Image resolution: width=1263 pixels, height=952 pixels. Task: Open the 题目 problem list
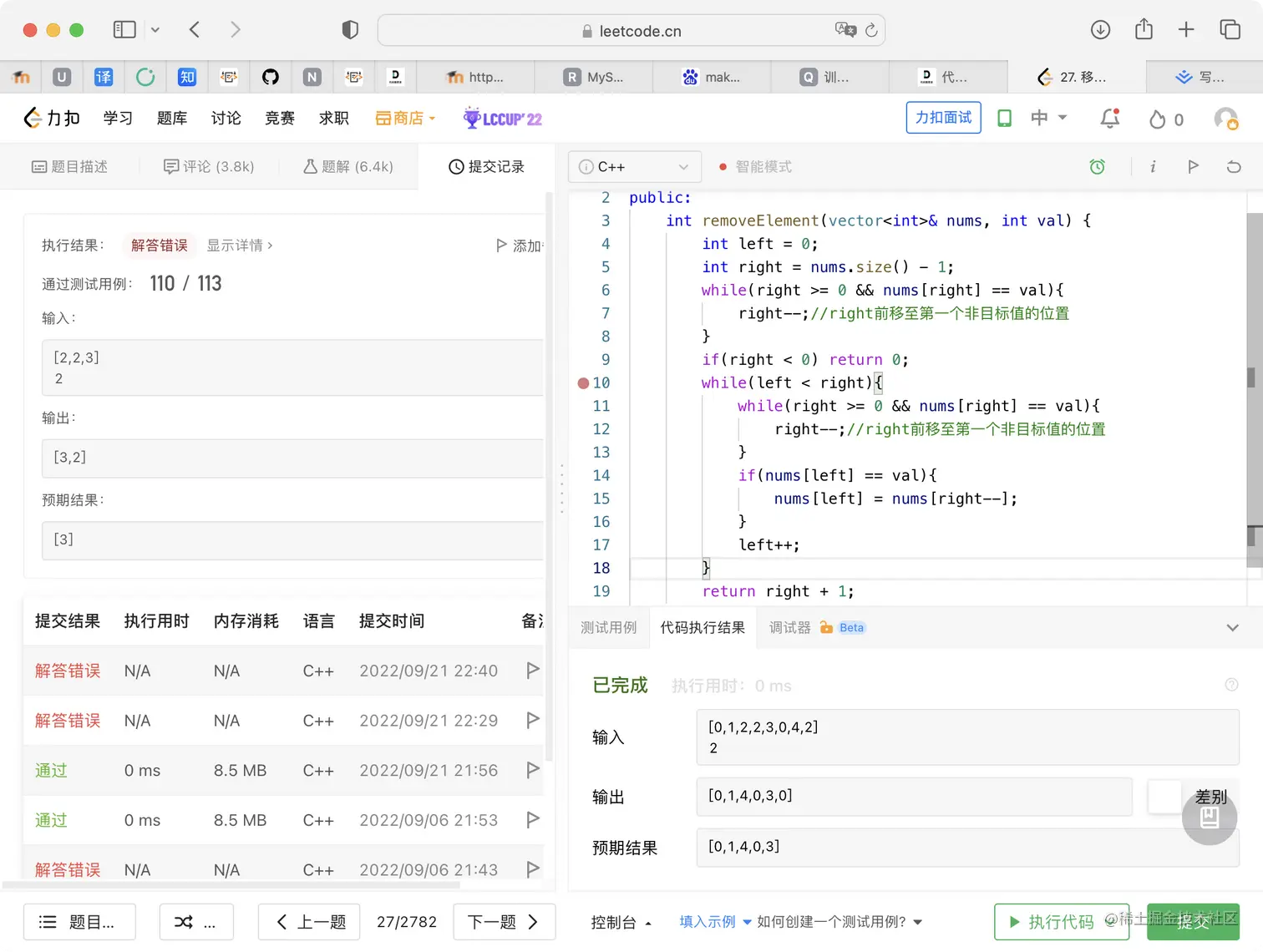[x=80, y=922]
